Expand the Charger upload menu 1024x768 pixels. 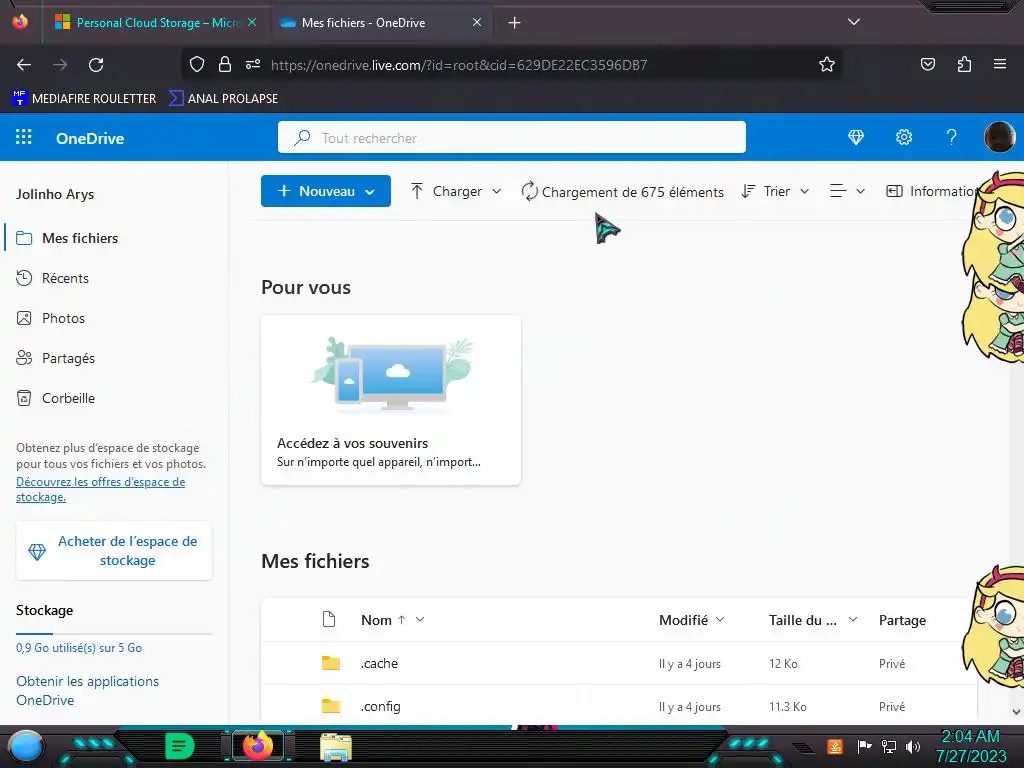pyautogui.click(x=456, y=191)
